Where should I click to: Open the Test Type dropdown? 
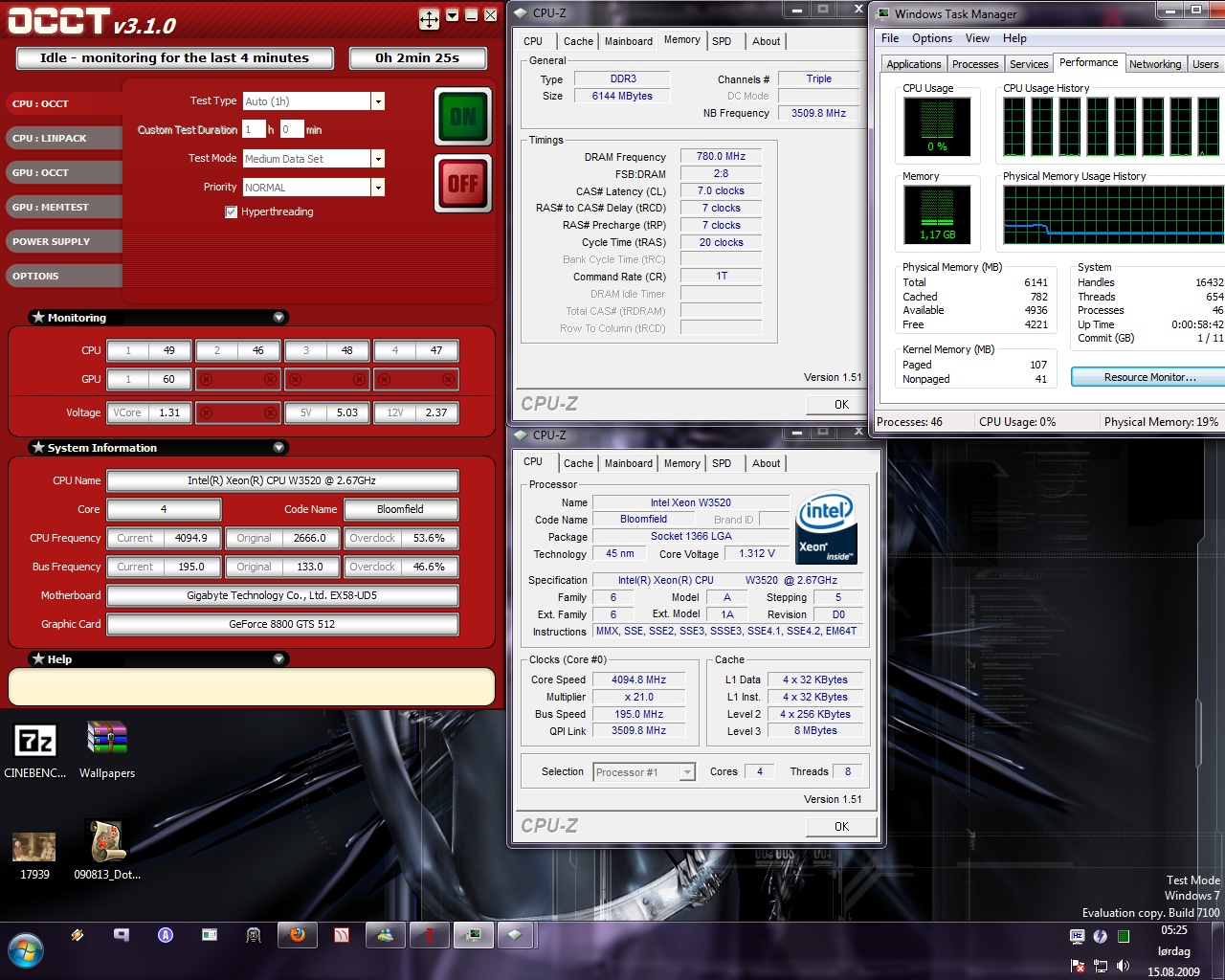click(x=378, y=101)
